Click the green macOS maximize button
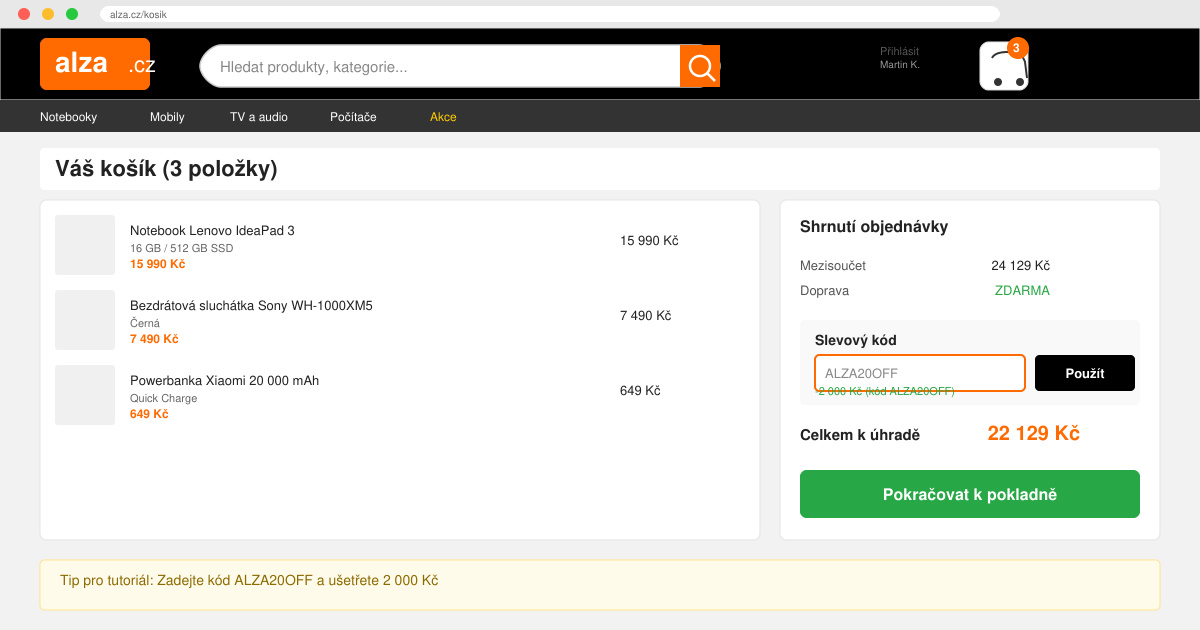This screenshot has width=1200, height=630. pos(72,14)
